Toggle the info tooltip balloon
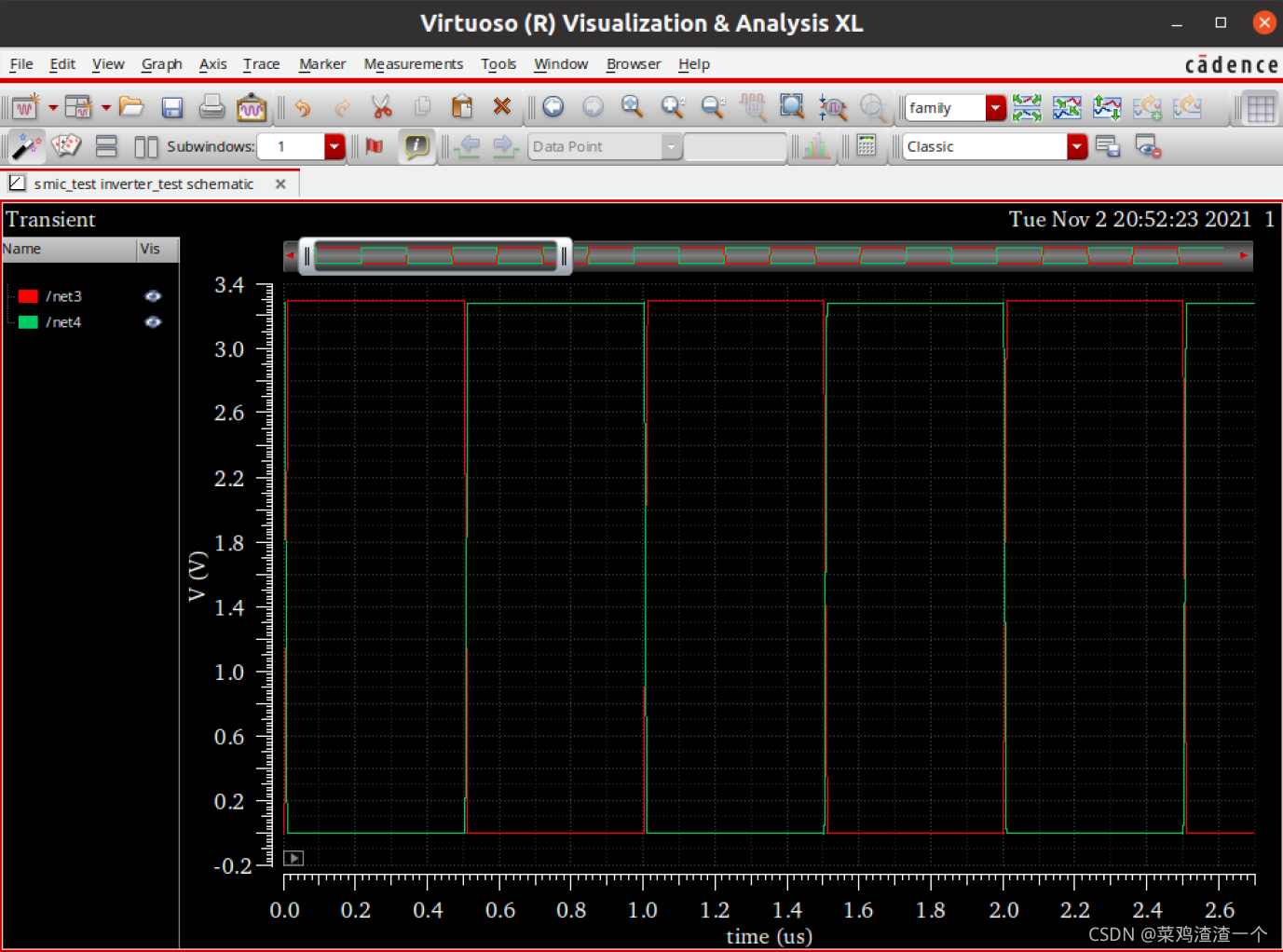Viewport: 1283px width, 952px height. pyautogui.click(x=416, y=146)
